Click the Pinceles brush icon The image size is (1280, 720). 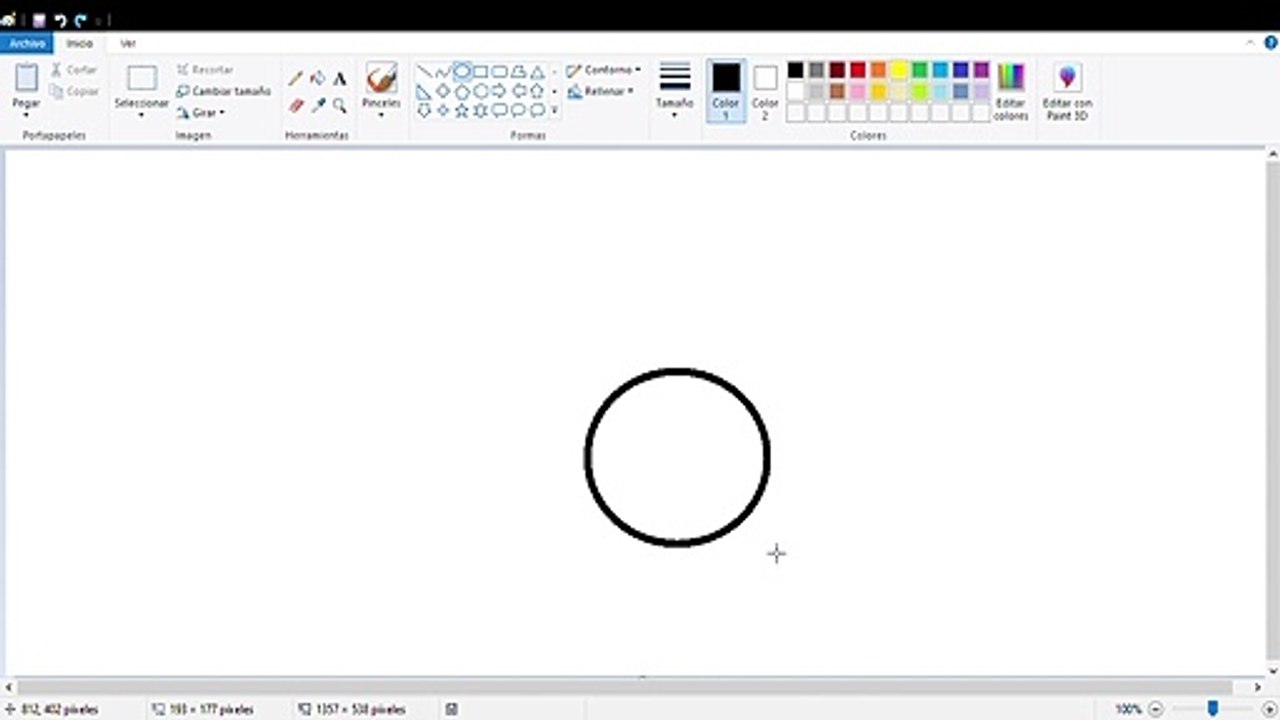(x=381, y=78)
